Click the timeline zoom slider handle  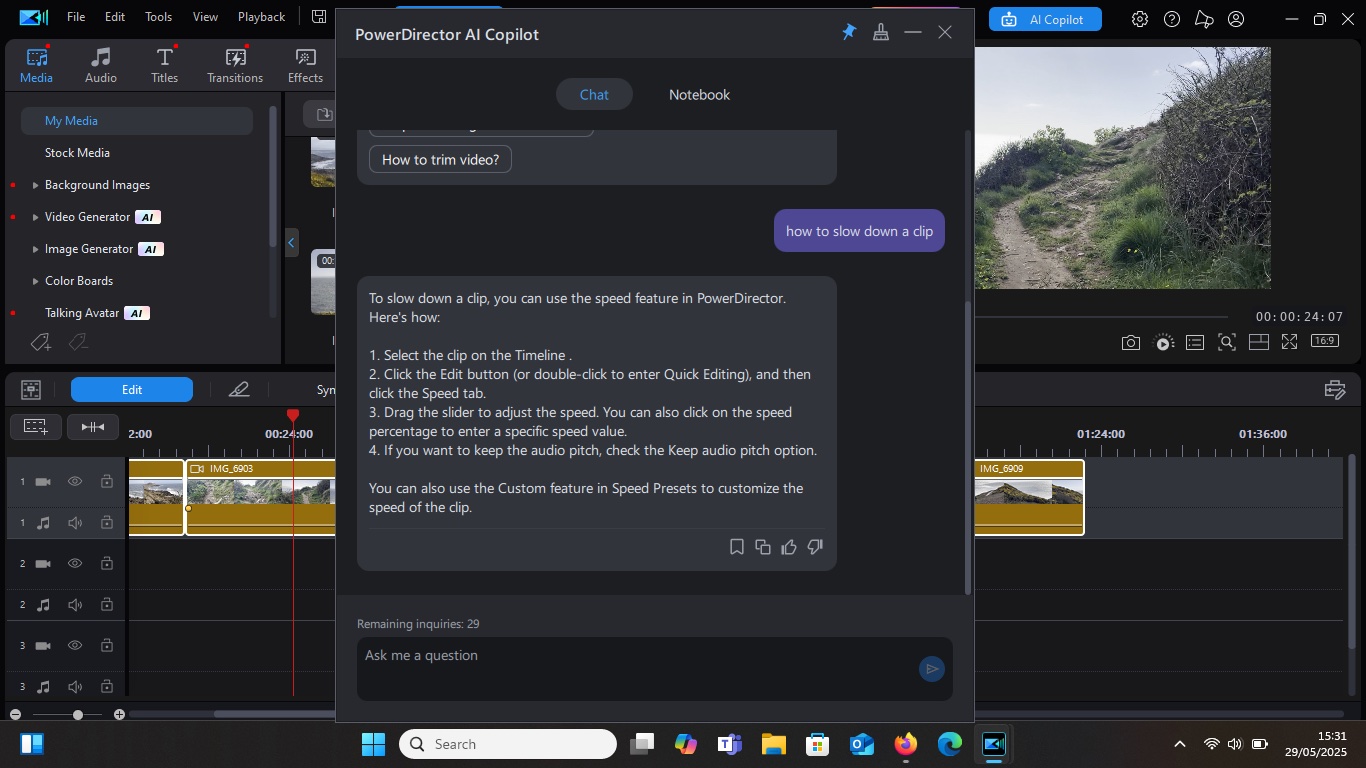point(78,715)
